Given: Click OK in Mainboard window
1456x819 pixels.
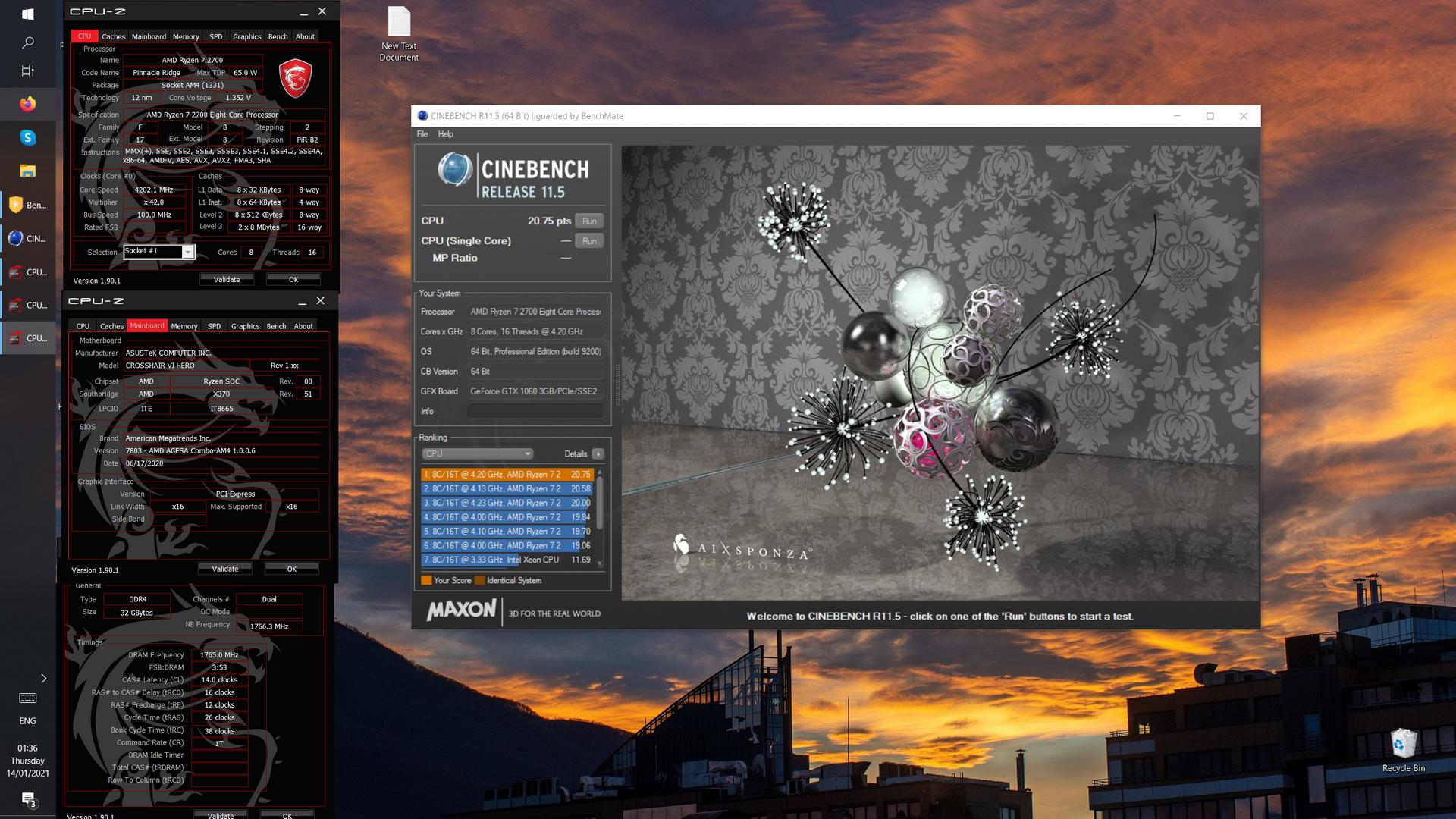Looking at the screenshot, I should [292, 569].
